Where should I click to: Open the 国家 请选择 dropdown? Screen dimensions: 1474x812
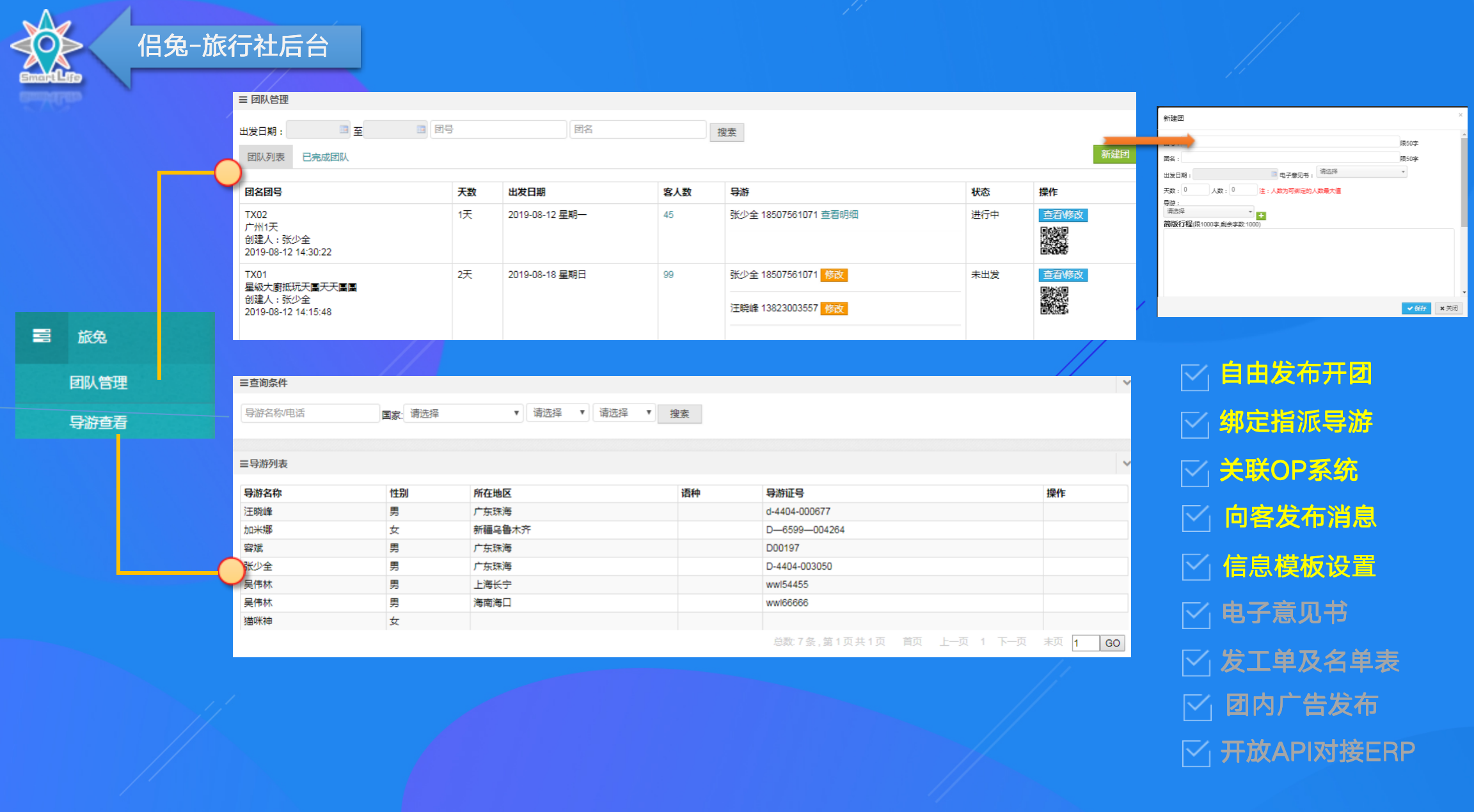click(x=464, y=413)
